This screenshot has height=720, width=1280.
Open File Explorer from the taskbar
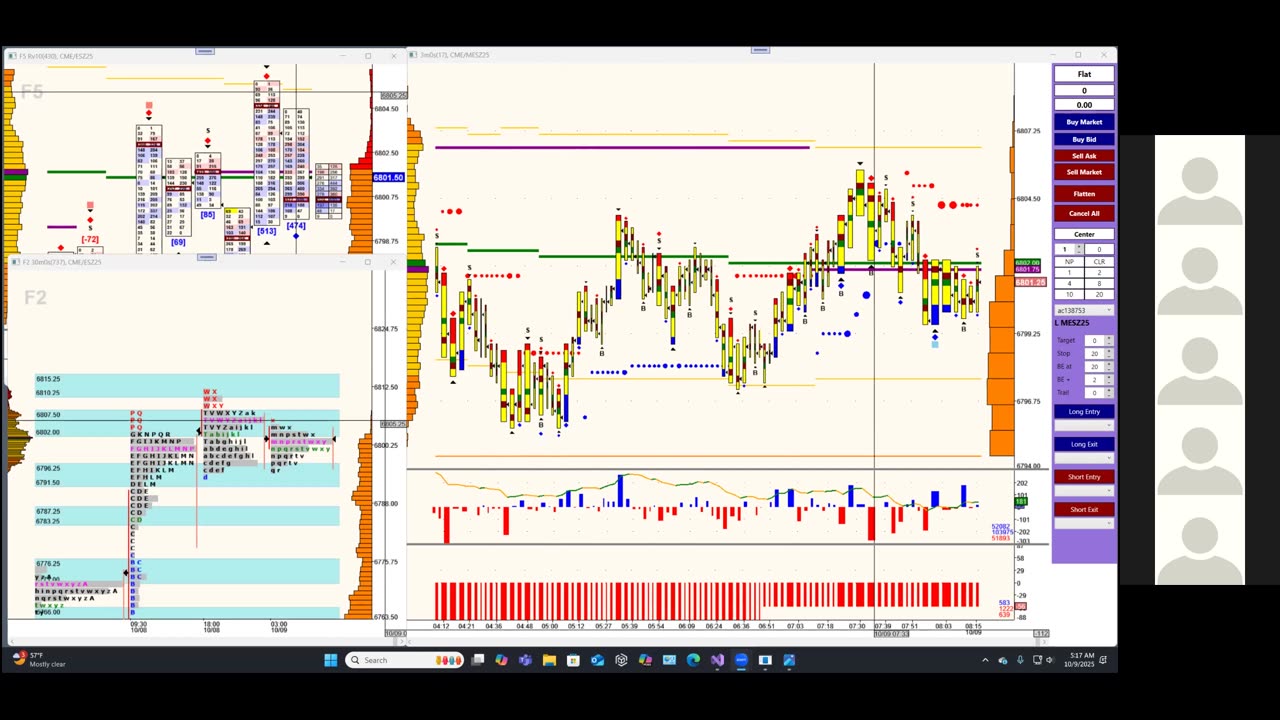[549, 660]
